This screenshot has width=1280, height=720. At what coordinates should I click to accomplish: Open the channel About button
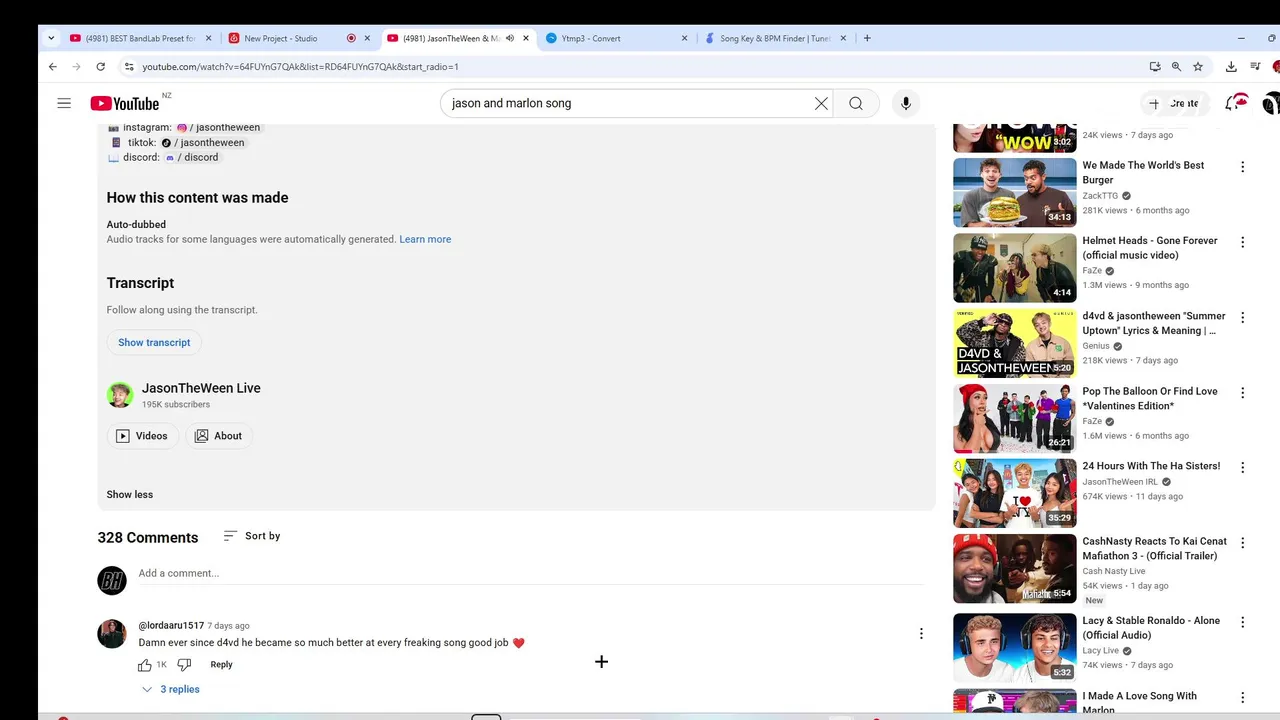click(x=218, y=436)
